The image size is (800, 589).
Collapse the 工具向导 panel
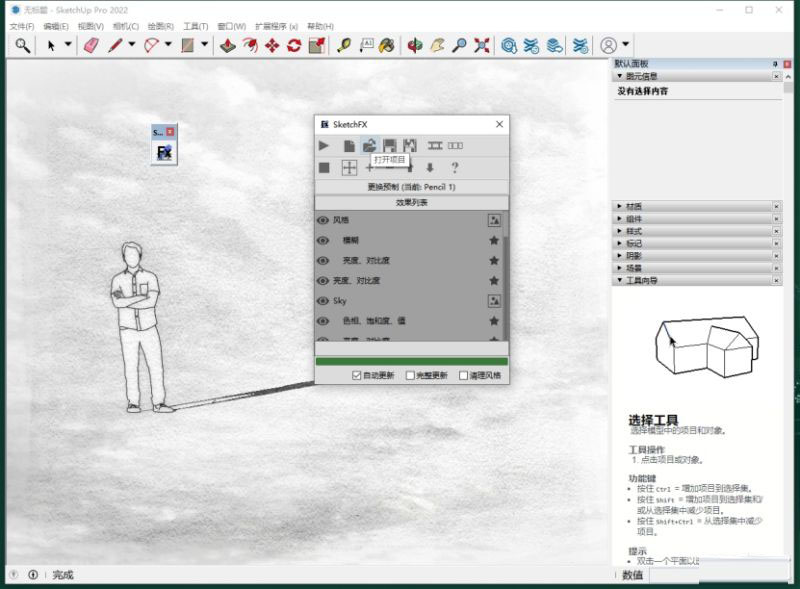[619, 280]
